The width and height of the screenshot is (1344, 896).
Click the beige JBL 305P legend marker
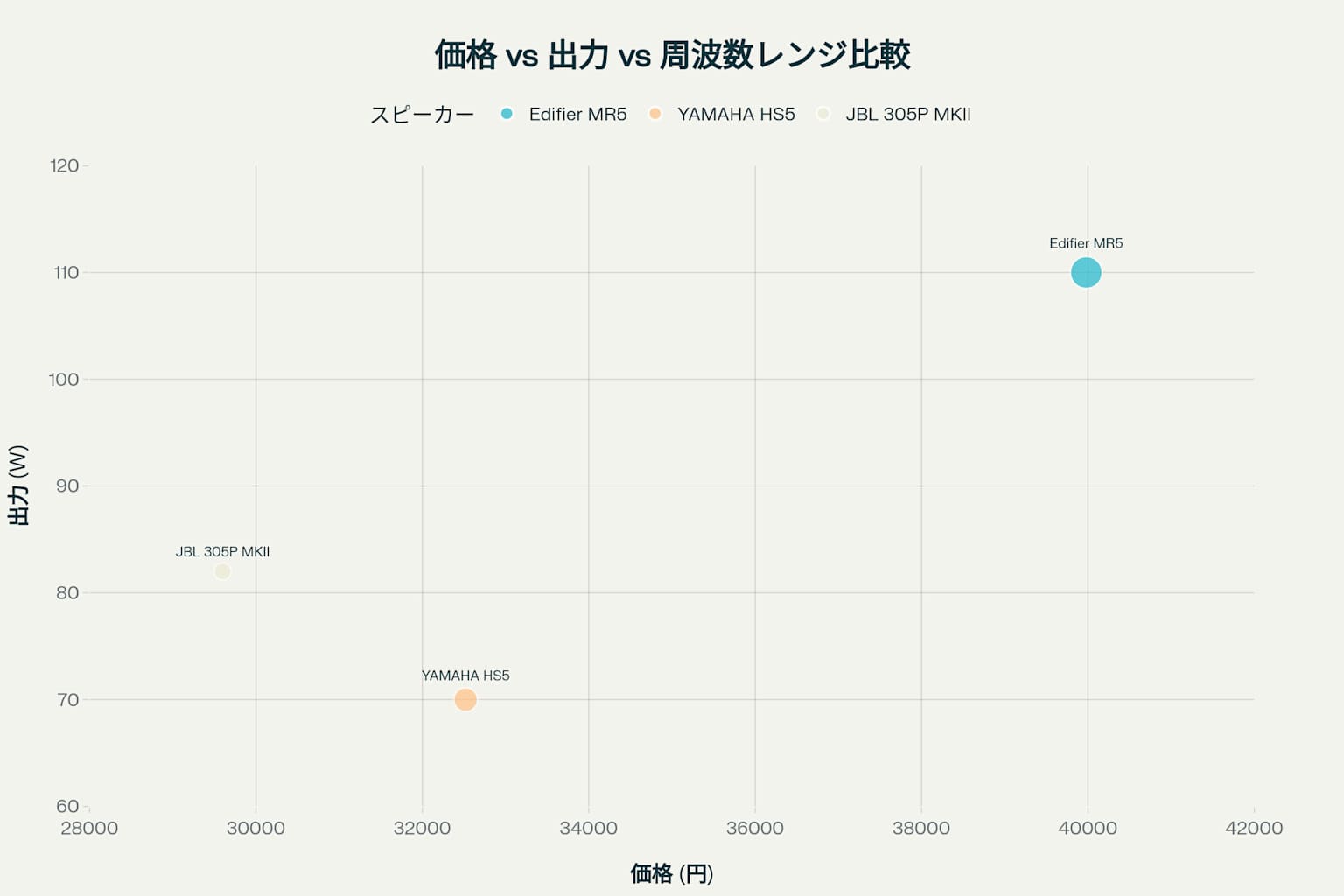click(822, 114)
